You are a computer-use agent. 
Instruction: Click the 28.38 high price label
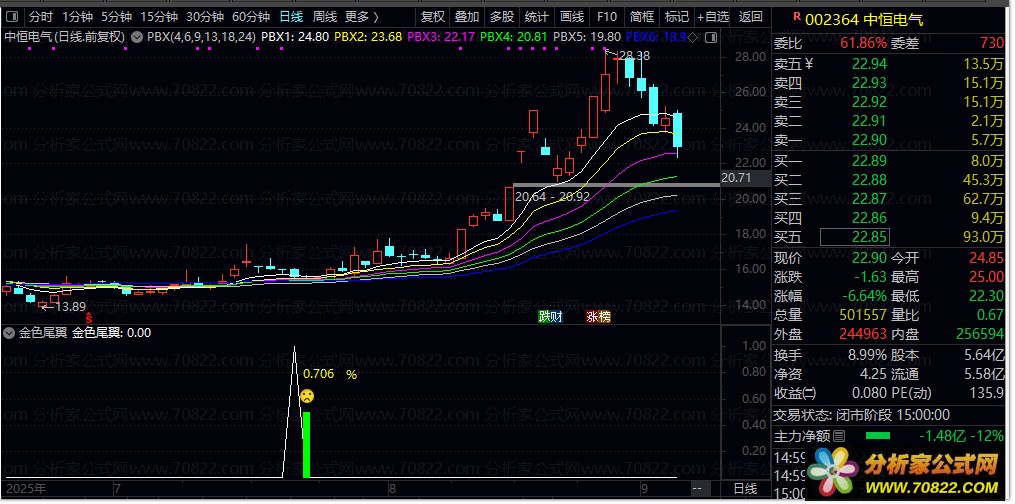pos(634,55)
